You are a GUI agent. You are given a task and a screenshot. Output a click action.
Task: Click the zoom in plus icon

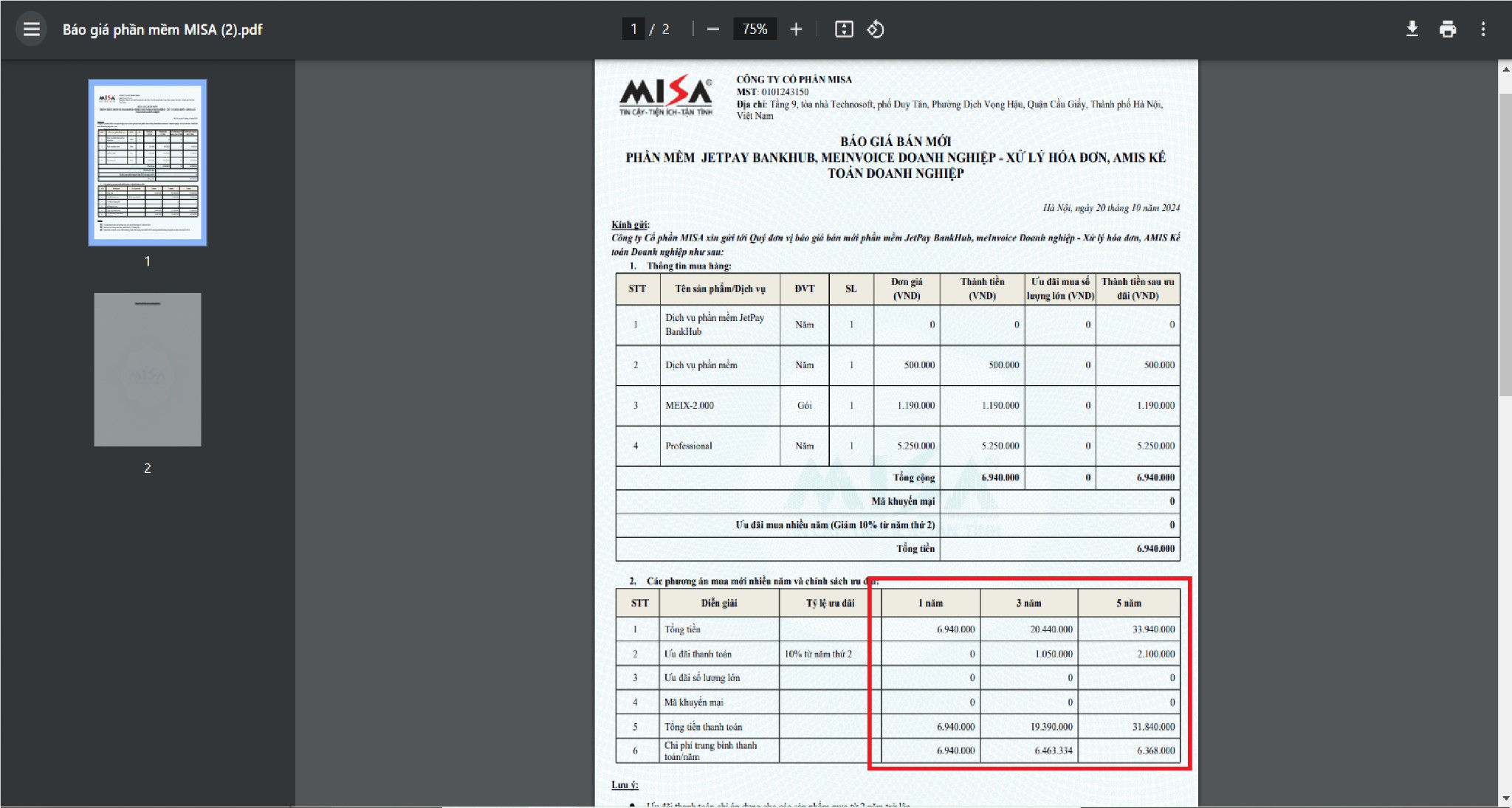796,30
